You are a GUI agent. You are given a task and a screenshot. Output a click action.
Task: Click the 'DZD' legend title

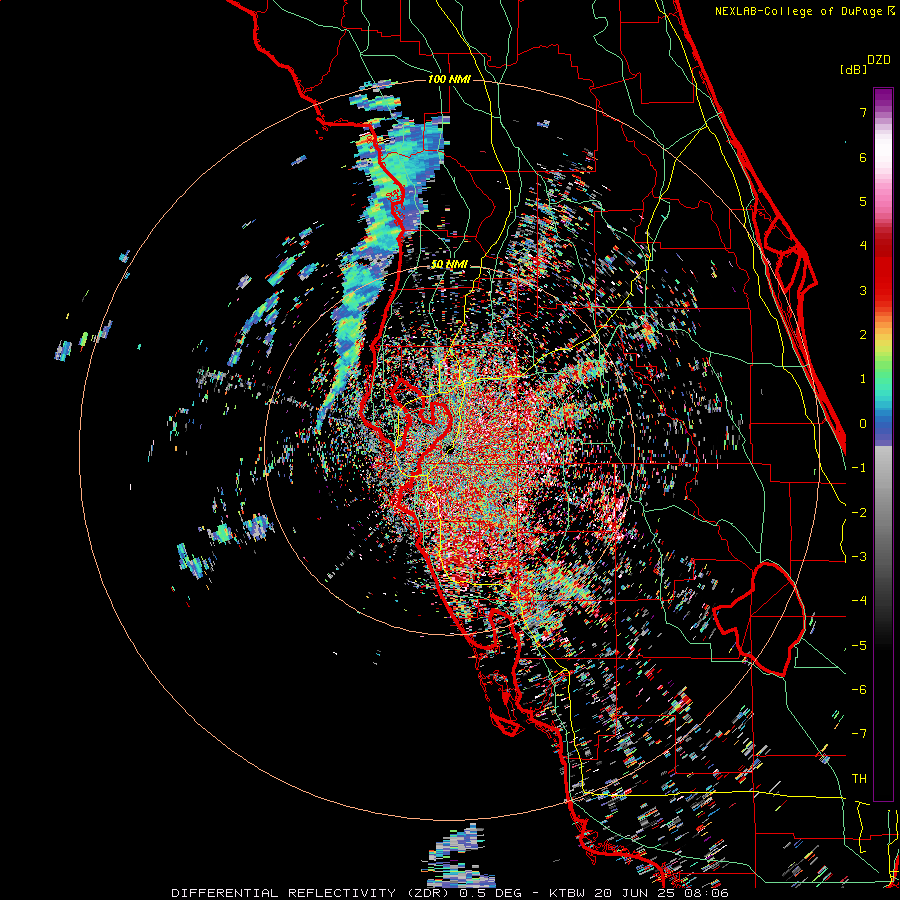click(879, 60)
